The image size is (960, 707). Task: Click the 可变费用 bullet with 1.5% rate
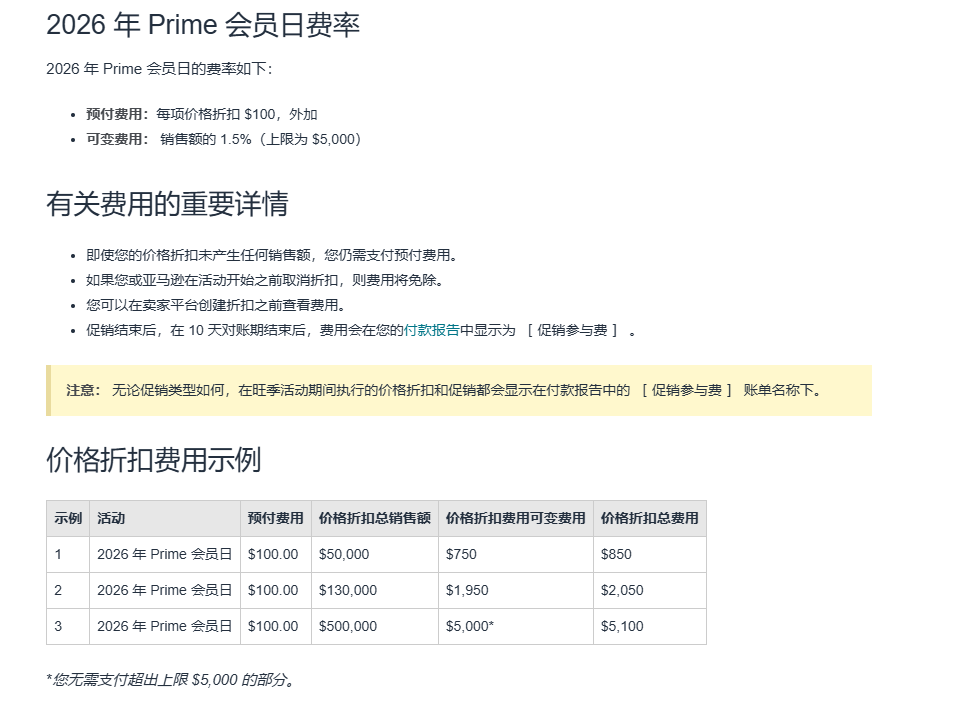[x=223, y=139]
